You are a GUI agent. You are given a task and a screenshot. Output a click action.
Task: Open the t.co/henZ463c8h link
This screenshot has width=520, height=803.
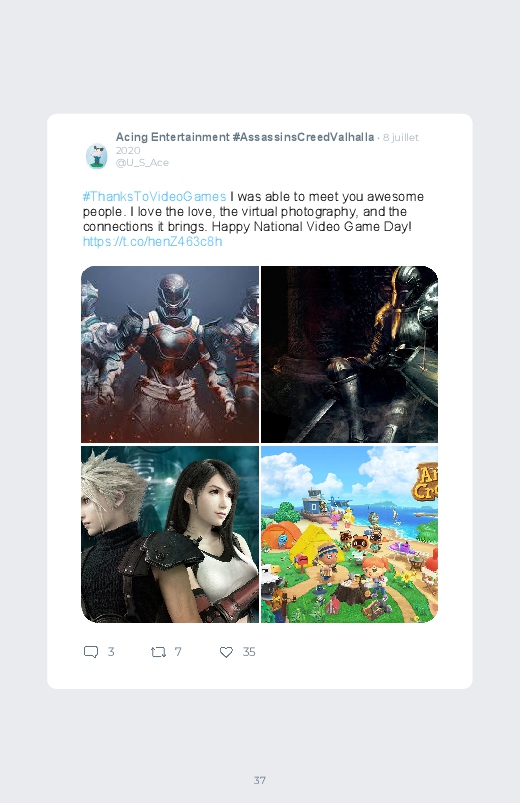[x=153, y=242]
